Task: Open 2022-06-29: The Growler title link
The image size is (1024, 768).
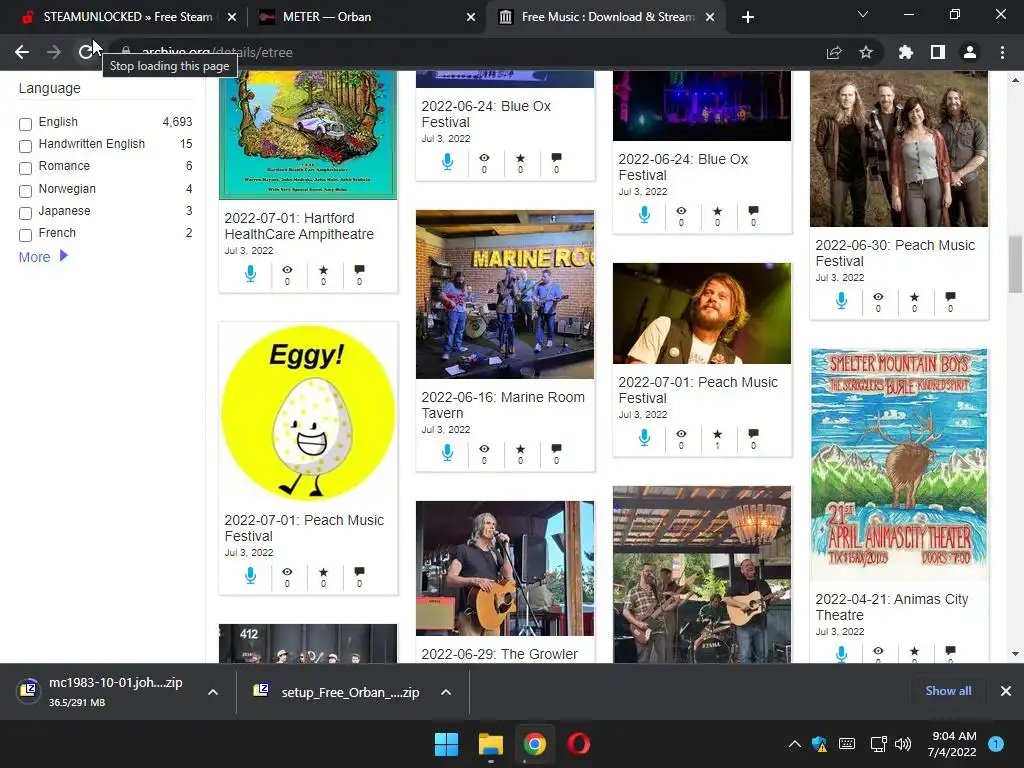Action: pyautogui.click(x=500, y=654)
